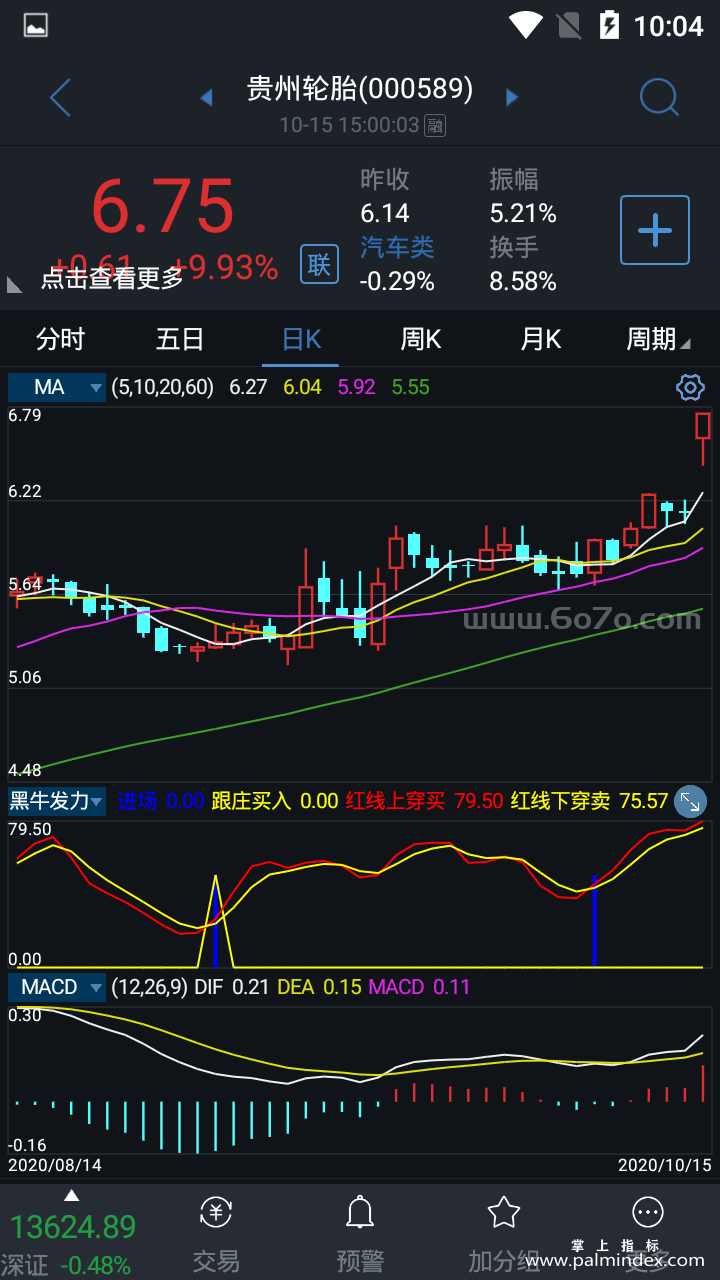
Task: Tap the DEA 0.15 value
Action: (319, 987)
